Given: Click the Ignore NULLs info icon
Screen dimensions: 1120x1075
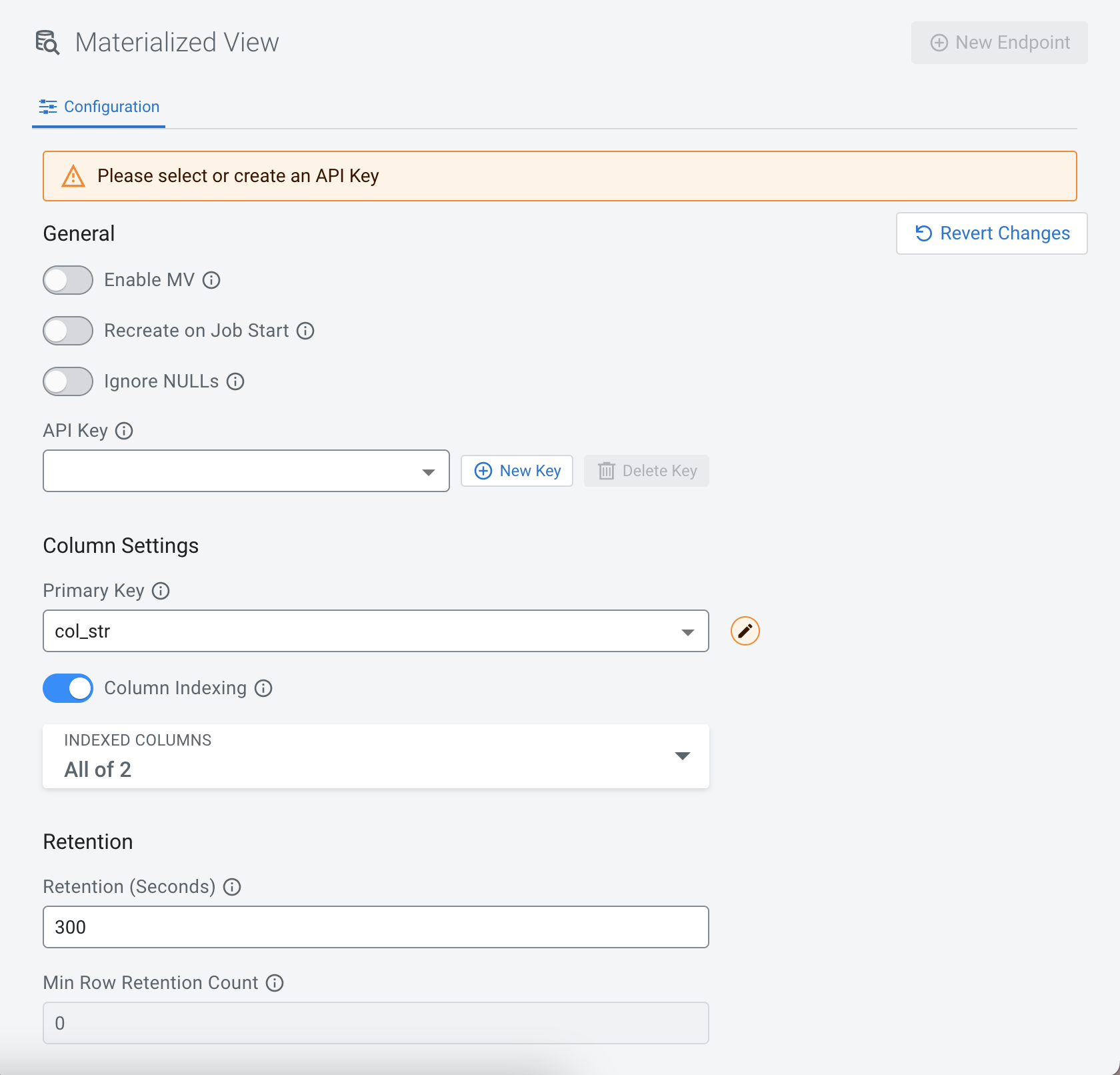Looking at the screenshot, I should (x=235, y=381).
